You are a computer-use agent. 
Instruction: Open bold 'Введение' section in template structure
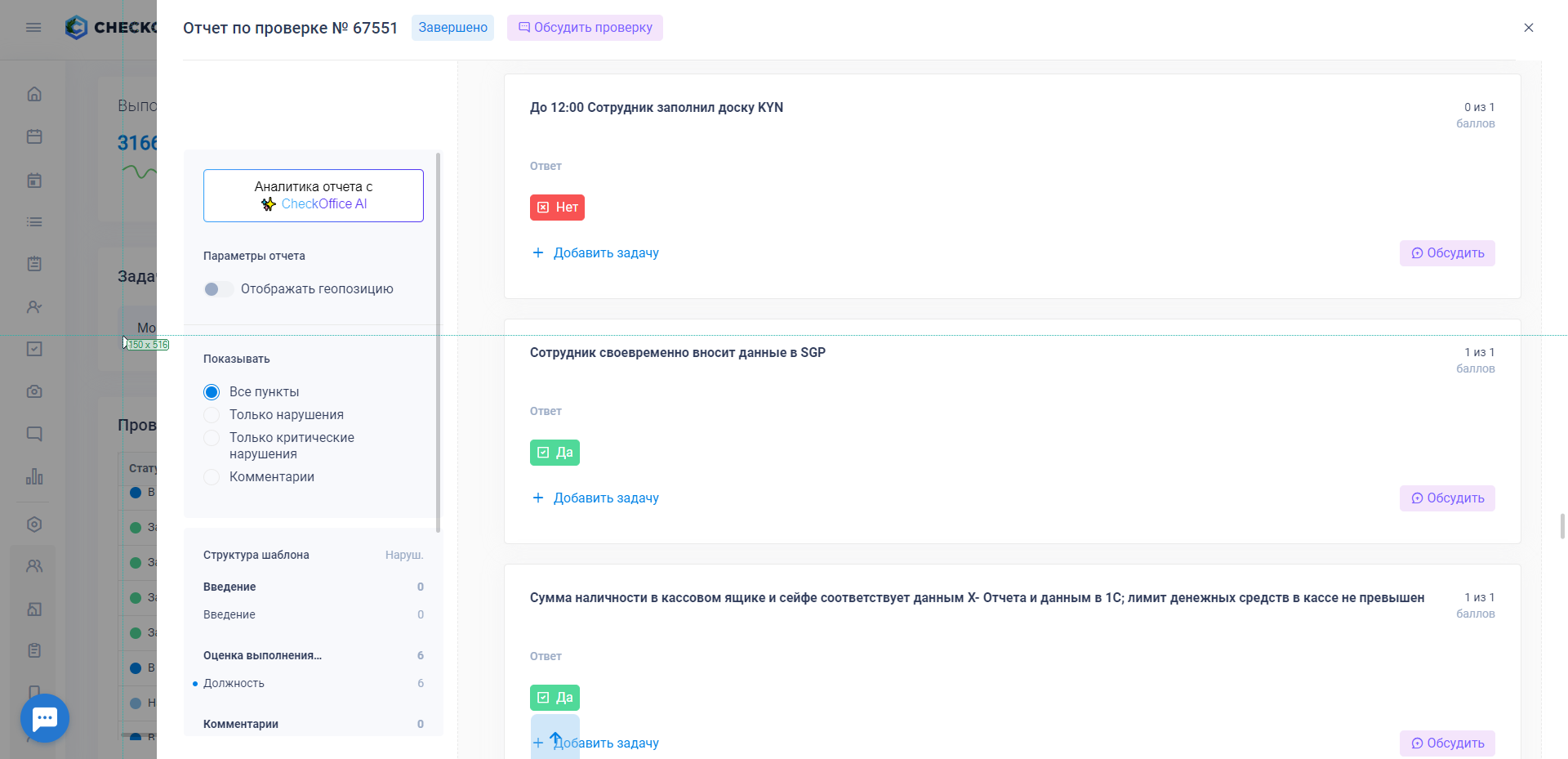coord(229,587)
